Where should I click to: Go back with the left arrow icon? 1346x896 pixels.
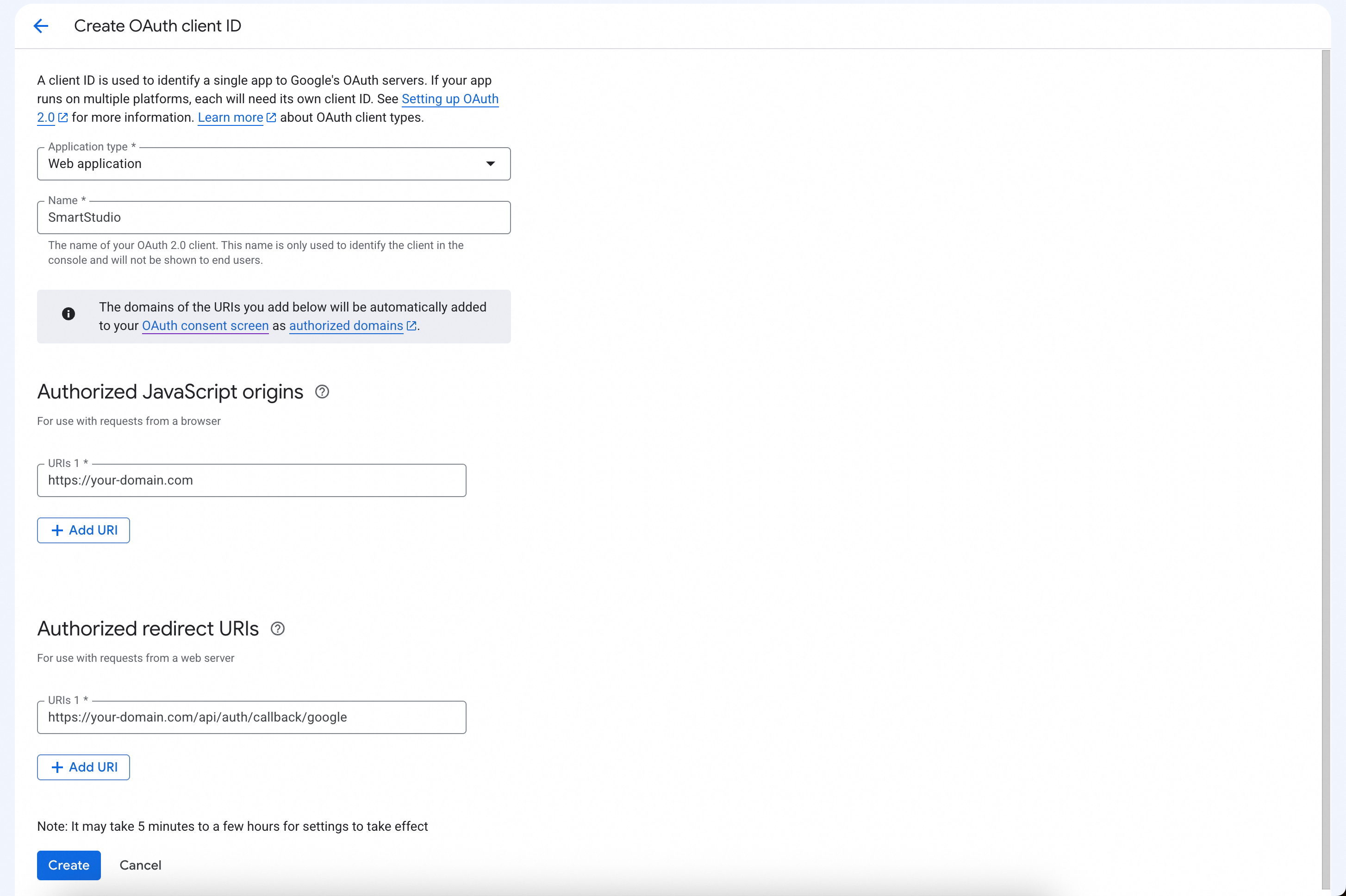41,26
